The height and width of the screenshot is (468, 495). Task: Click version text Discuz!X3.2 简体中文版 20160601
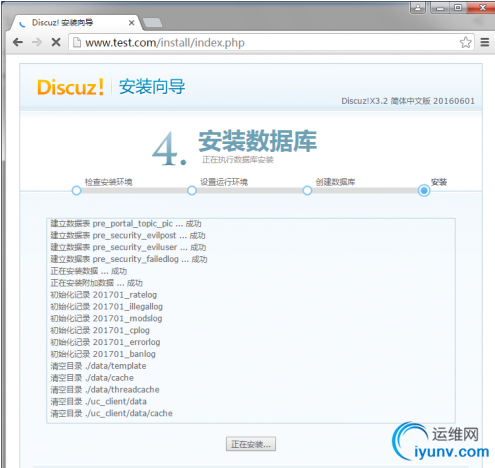click(x=408, y=101)
